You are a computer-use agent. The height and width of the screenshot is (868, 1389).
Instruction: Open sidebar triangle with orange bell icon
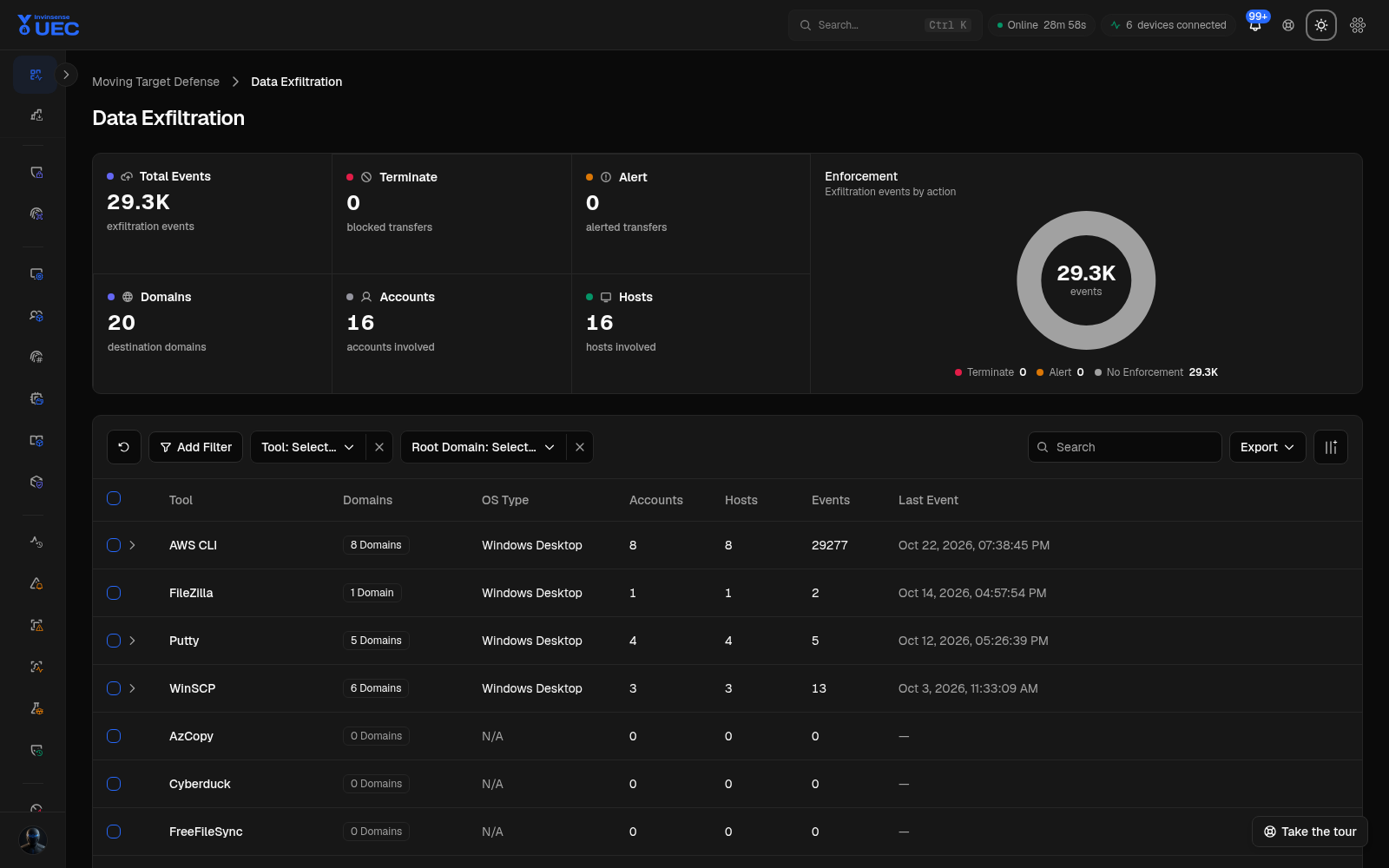click(x=36, y=583)
